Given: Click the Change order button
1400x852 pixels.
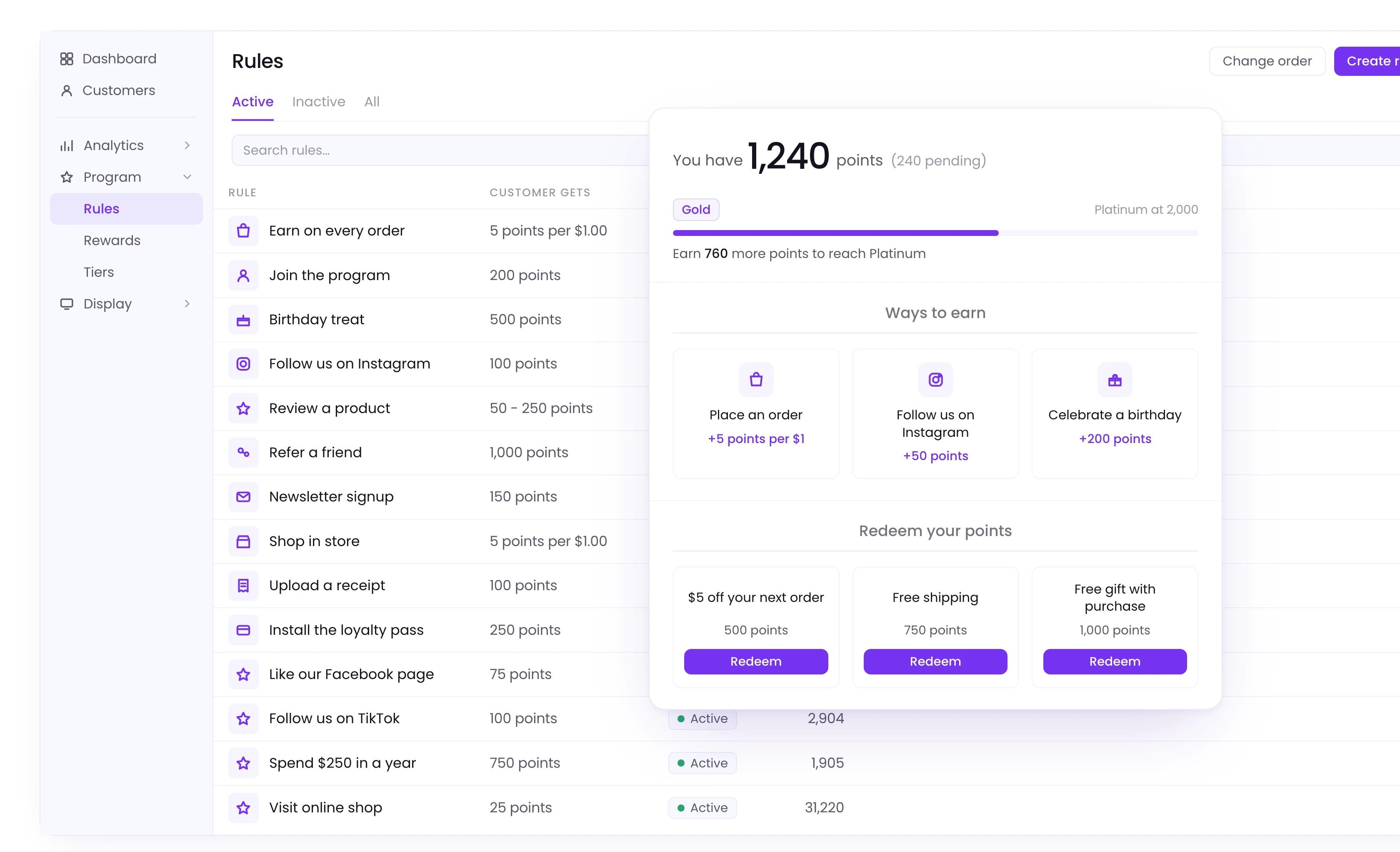Looking at the screenshot, I should (1267, 61).
